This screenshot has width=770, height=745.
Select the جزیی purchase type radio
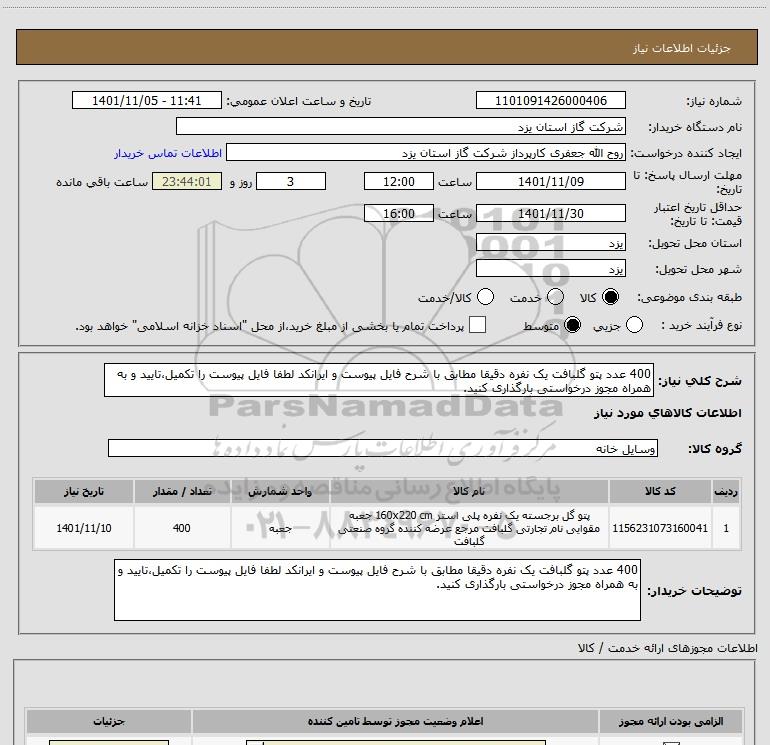click(634, 325)
